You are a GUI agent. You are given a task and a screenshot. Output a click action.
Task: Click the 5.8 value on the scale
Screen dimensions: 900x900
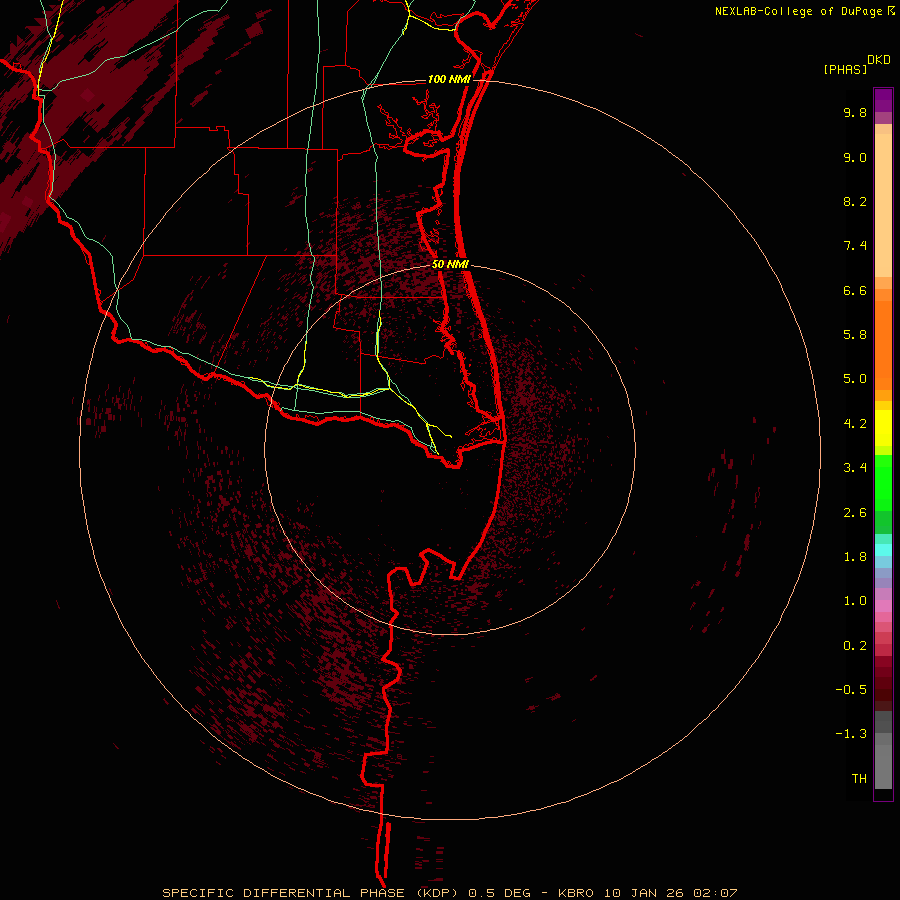tap(855, 335)
